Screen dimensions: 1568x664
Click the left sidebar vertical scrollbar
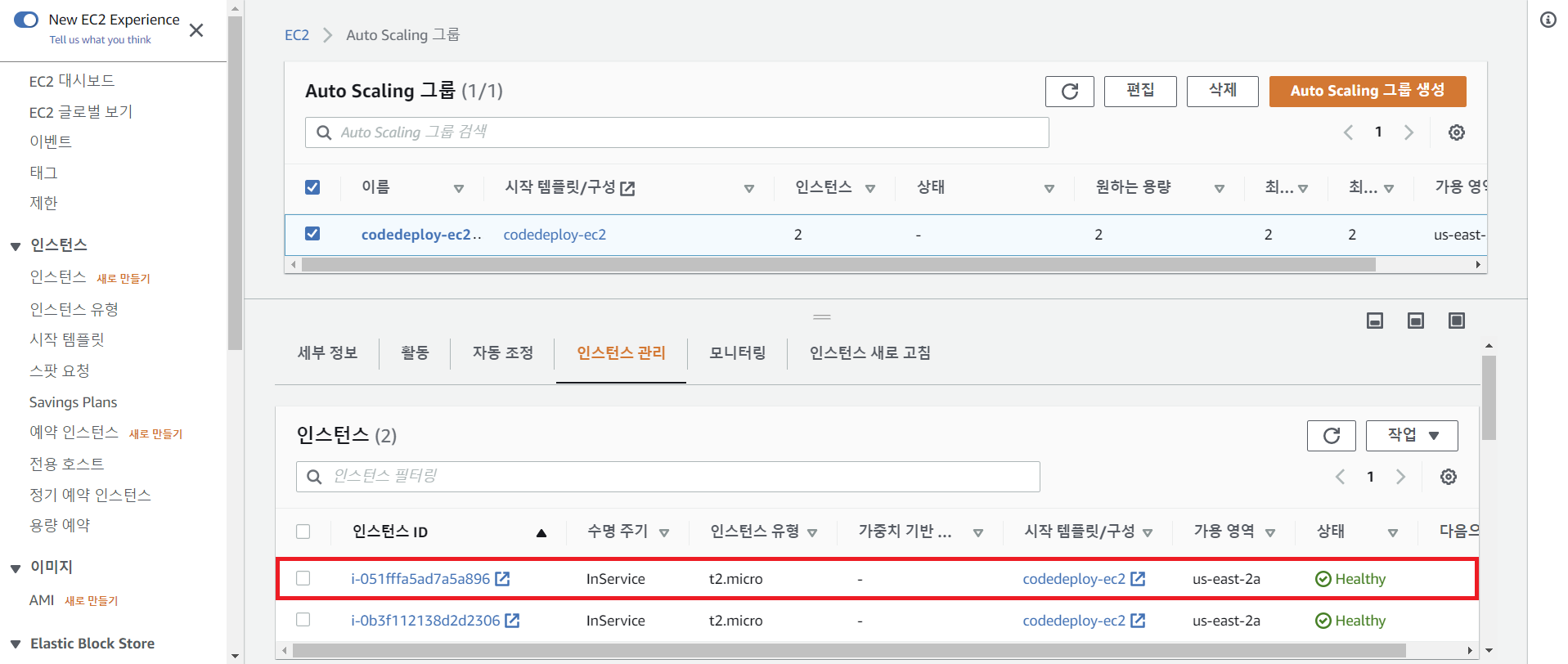point(236,183)
